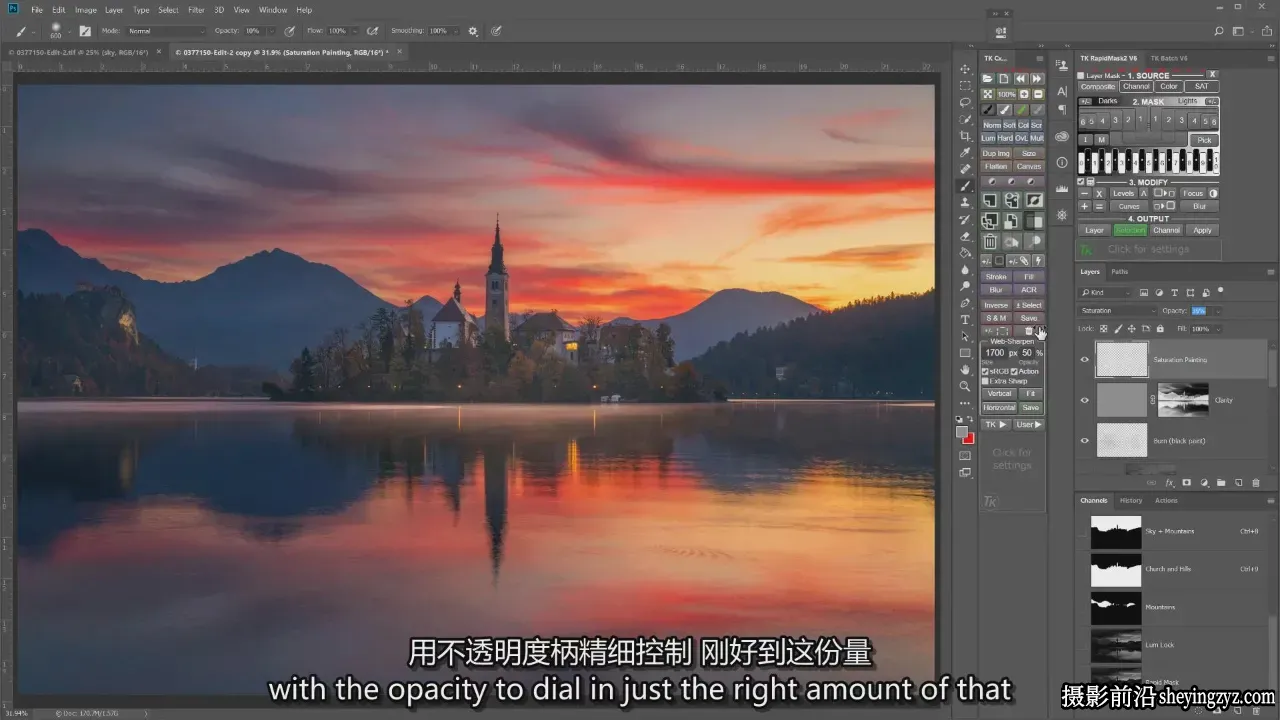Image resolution: width=1280 pixels, height=720 pixels.
Task: Select the Pen tool
Action: pyautogui.click(x=965, y=303)
